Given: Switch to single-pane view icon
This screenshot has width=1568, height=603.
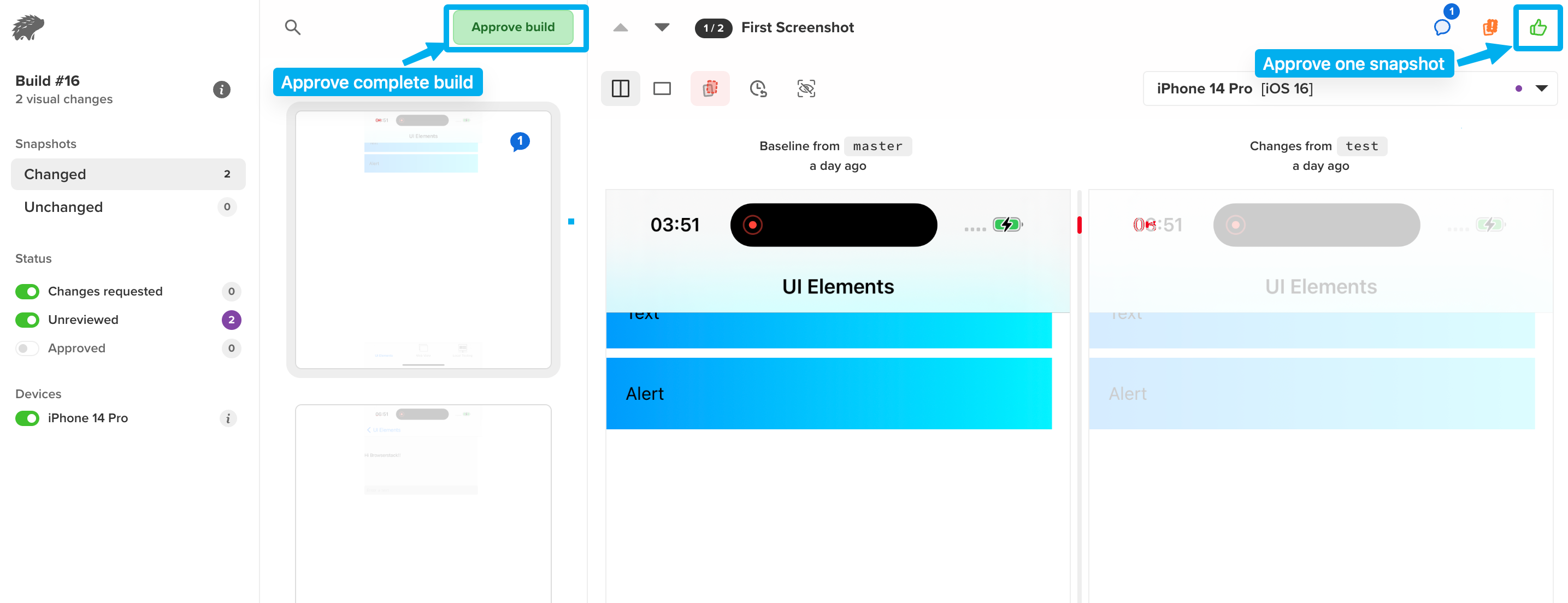Looking at the screenshot, I should (662, 89).
